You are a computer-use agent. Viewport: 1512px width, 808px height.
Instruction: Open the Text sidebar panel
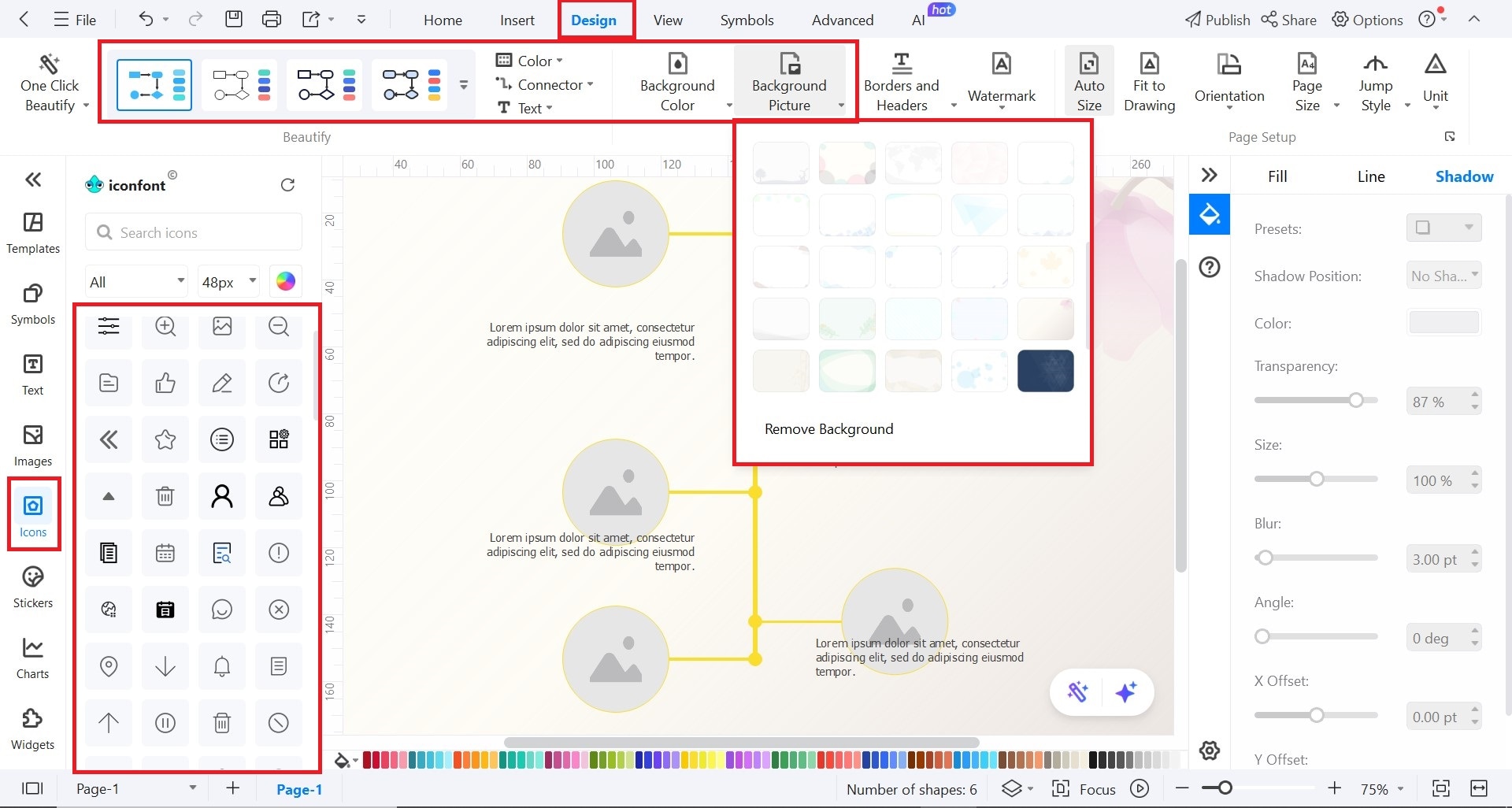[33, 375]
